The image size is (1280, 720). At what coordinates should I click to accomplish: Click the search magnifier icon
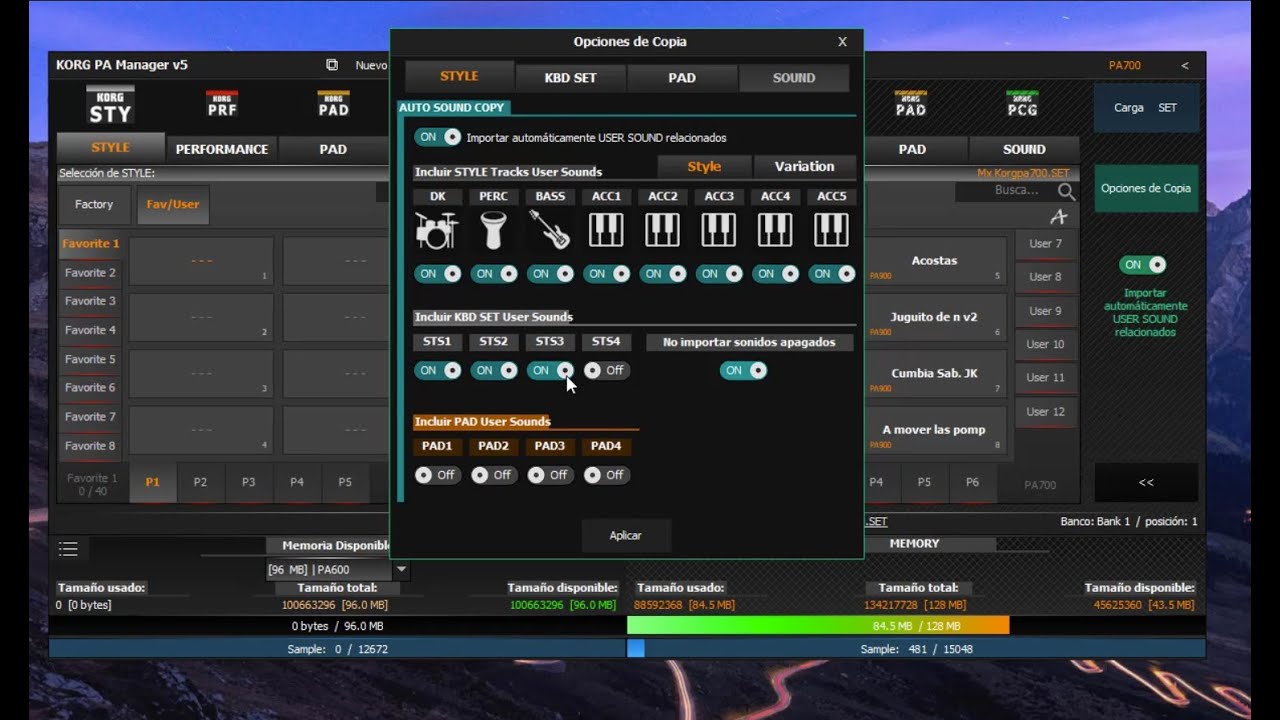pos(1066,191)
